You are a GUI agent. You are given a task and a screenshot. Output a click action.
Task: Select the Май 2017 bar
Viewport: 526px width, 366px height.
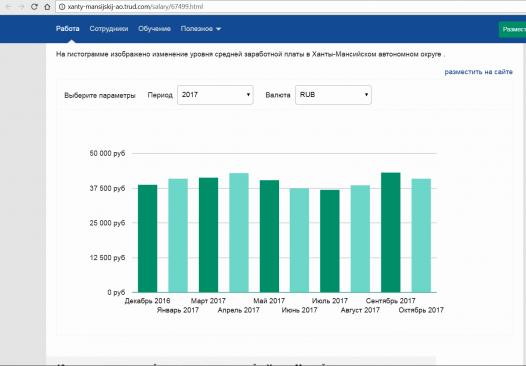269,236
